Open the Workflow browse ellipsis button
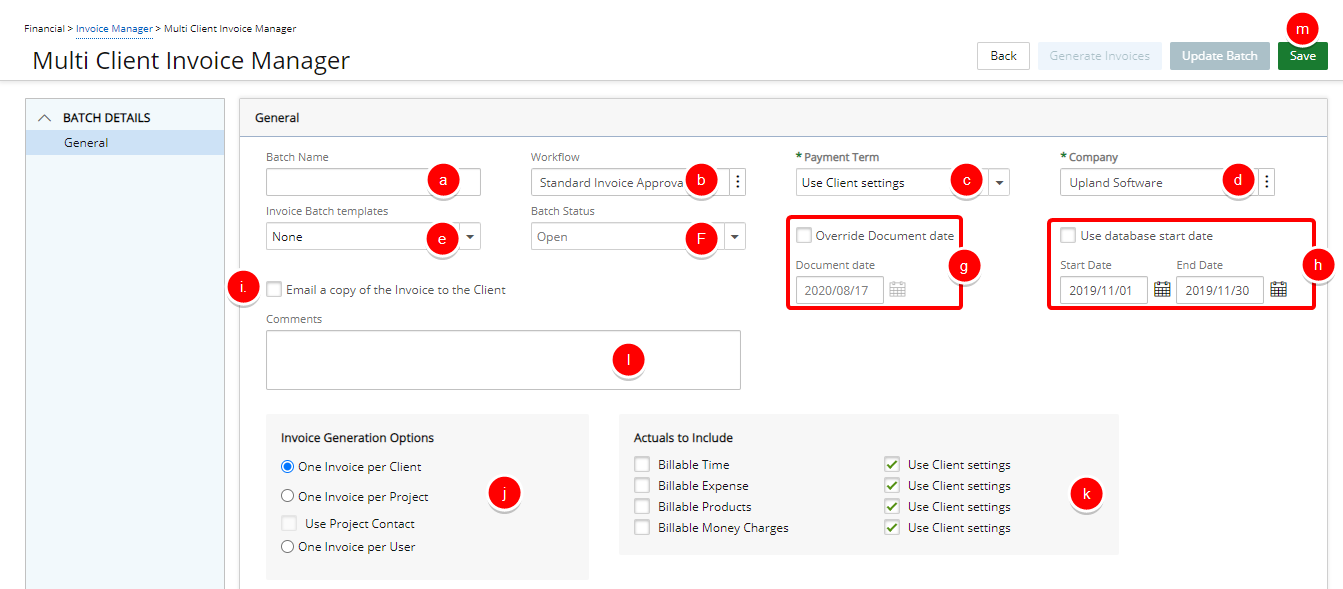The width and height of the screenshot is (1343, 589). [738, 182]
